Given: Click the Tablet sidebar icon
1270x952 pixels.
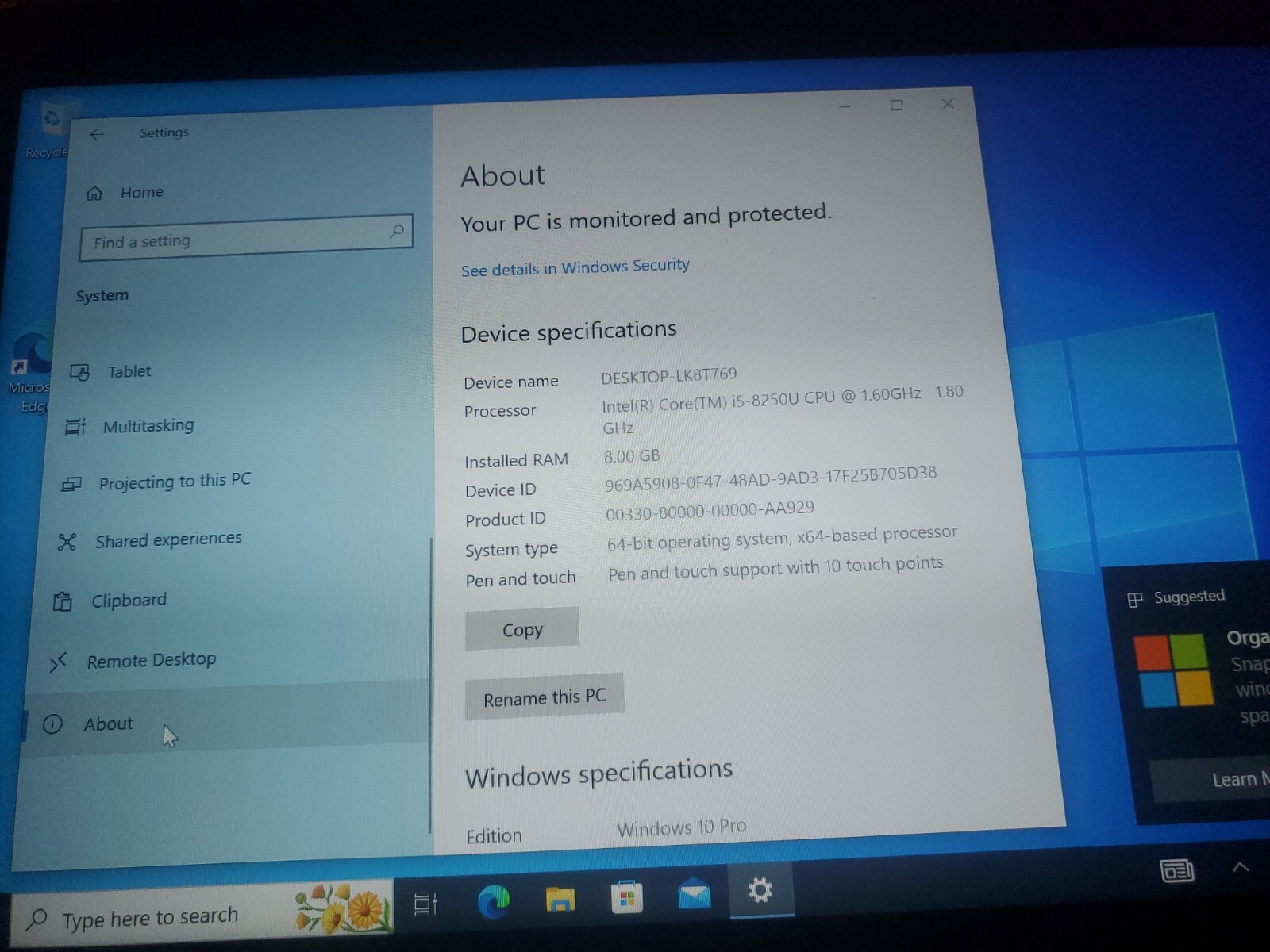Looking at the screenshot, I should [79, 372].
